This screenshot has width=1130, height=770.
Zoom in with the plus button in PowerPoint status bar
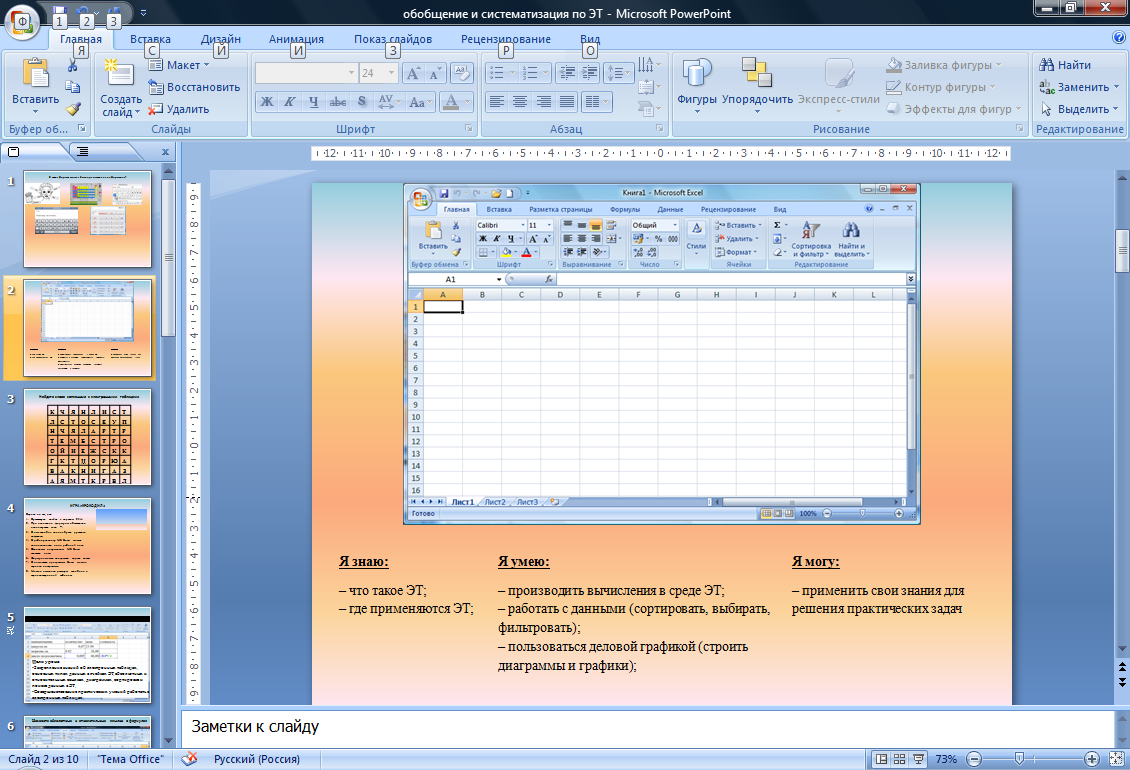pyautogui.click(x=1092, y=758)
